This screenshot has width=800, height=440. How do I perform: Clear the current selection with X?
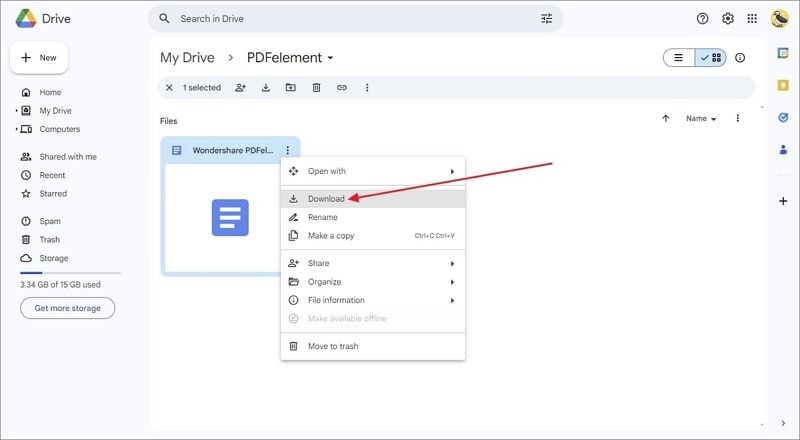(x=169, y=88)
